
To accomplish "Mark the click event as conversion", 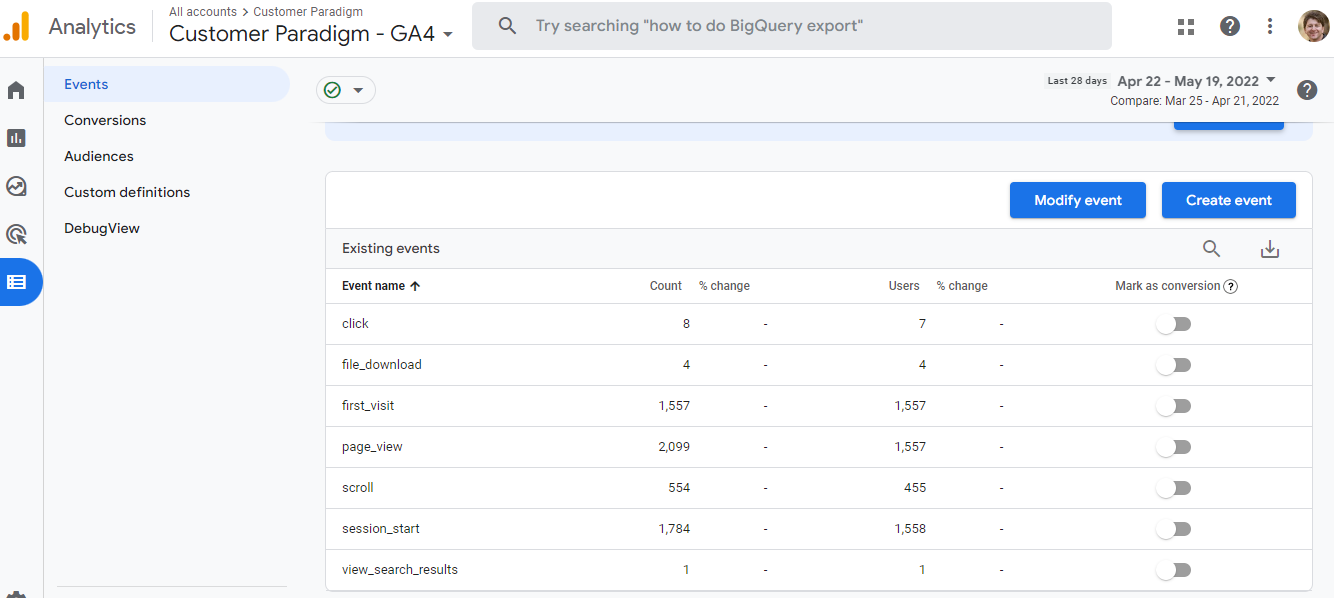I will click(1173, 324).
